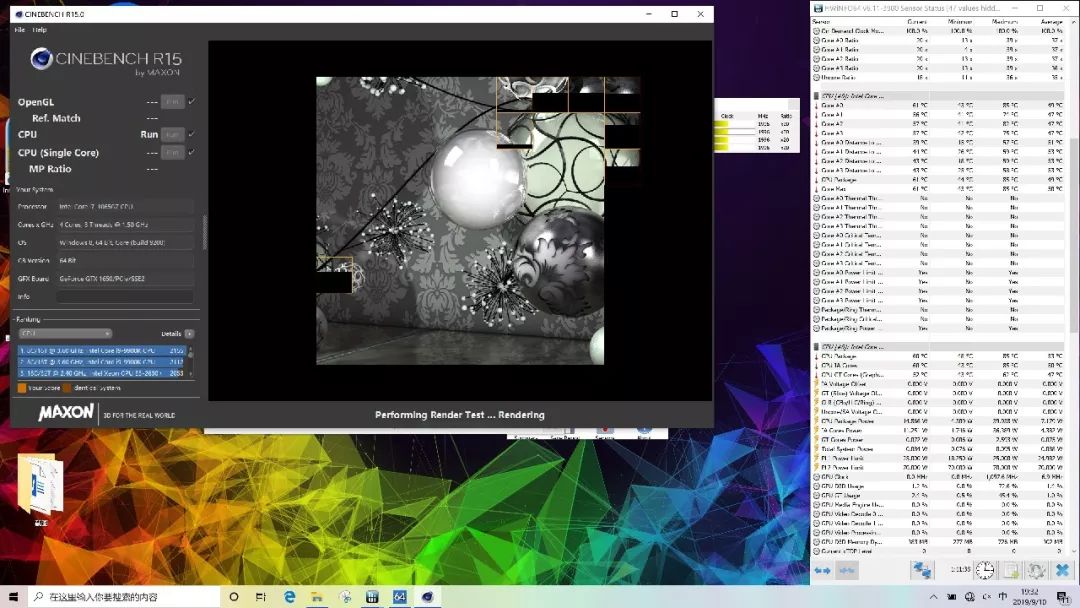Open the Ranking type dropdown

[x=65, y=333]
